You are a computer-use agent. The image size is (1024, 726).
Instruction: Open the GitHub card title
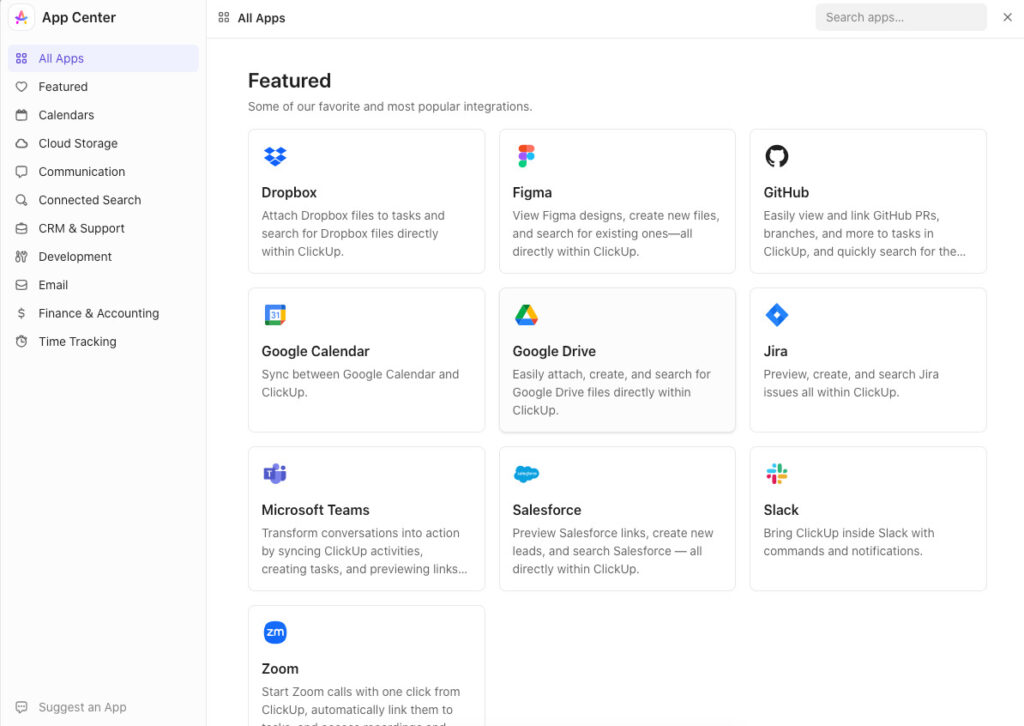786,193
